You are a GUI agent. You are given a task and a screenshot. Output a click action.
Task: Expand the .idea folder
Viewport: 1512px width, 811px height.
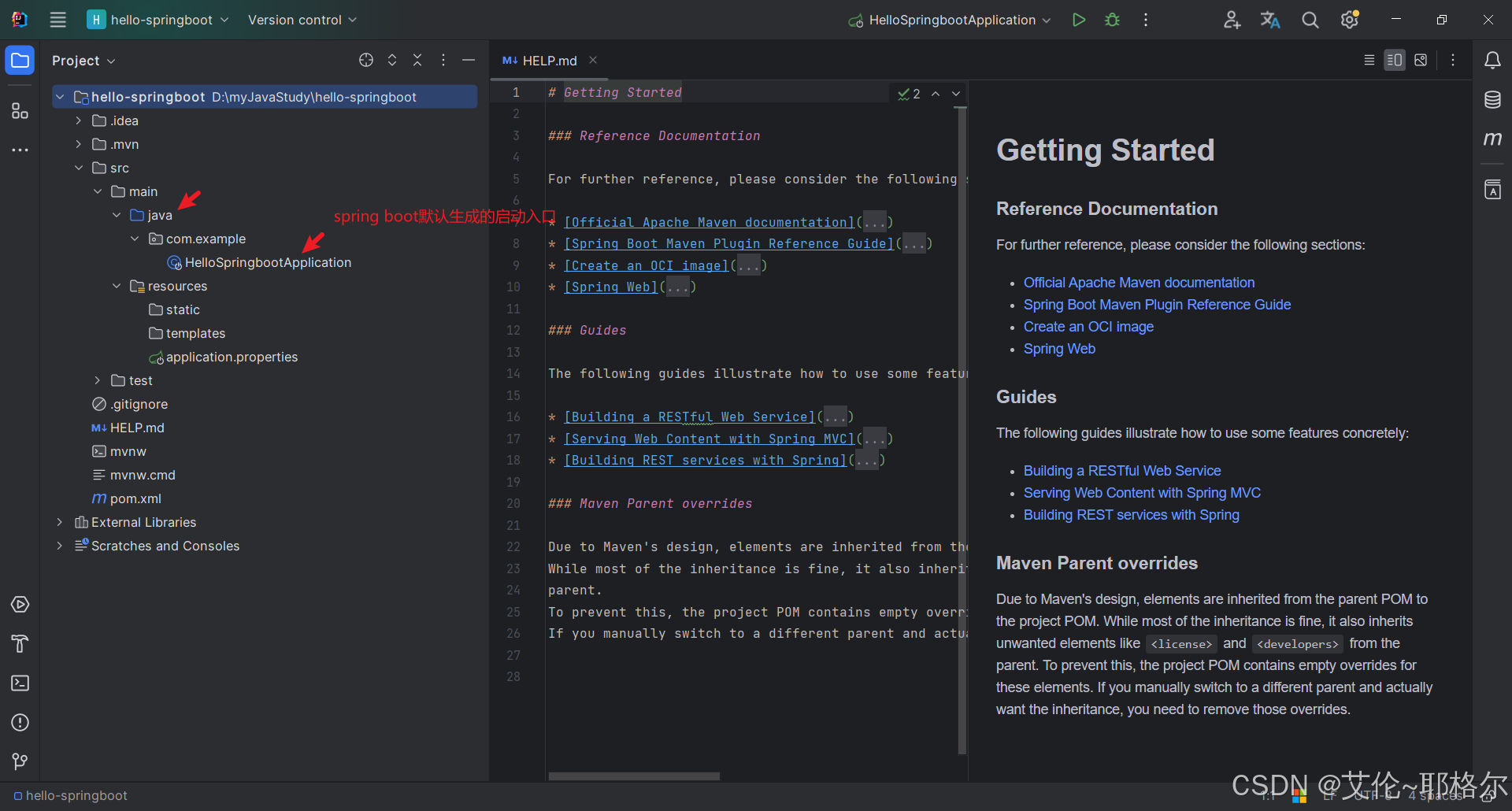pos(79,120)
